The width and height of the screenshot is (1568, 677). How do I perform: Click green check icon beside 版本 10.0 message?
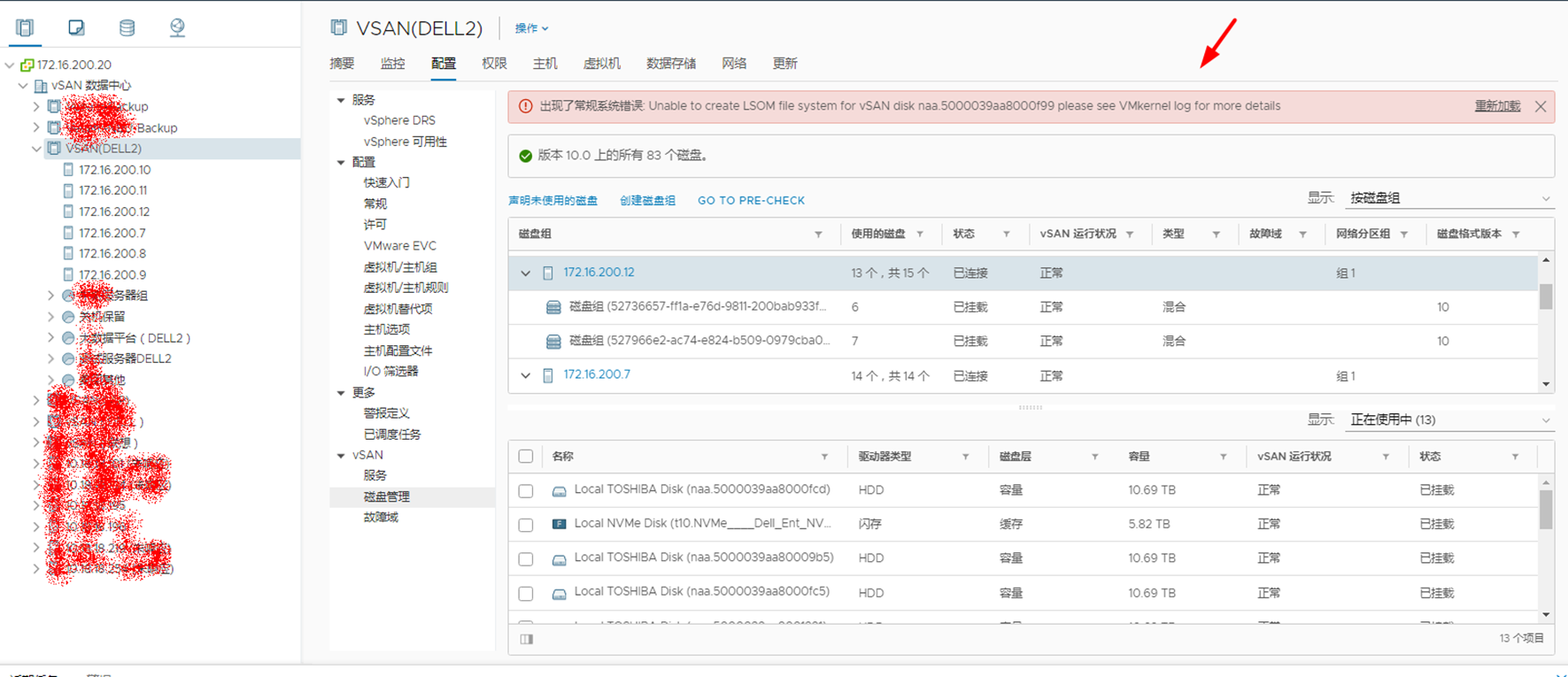tap(525, 156)
